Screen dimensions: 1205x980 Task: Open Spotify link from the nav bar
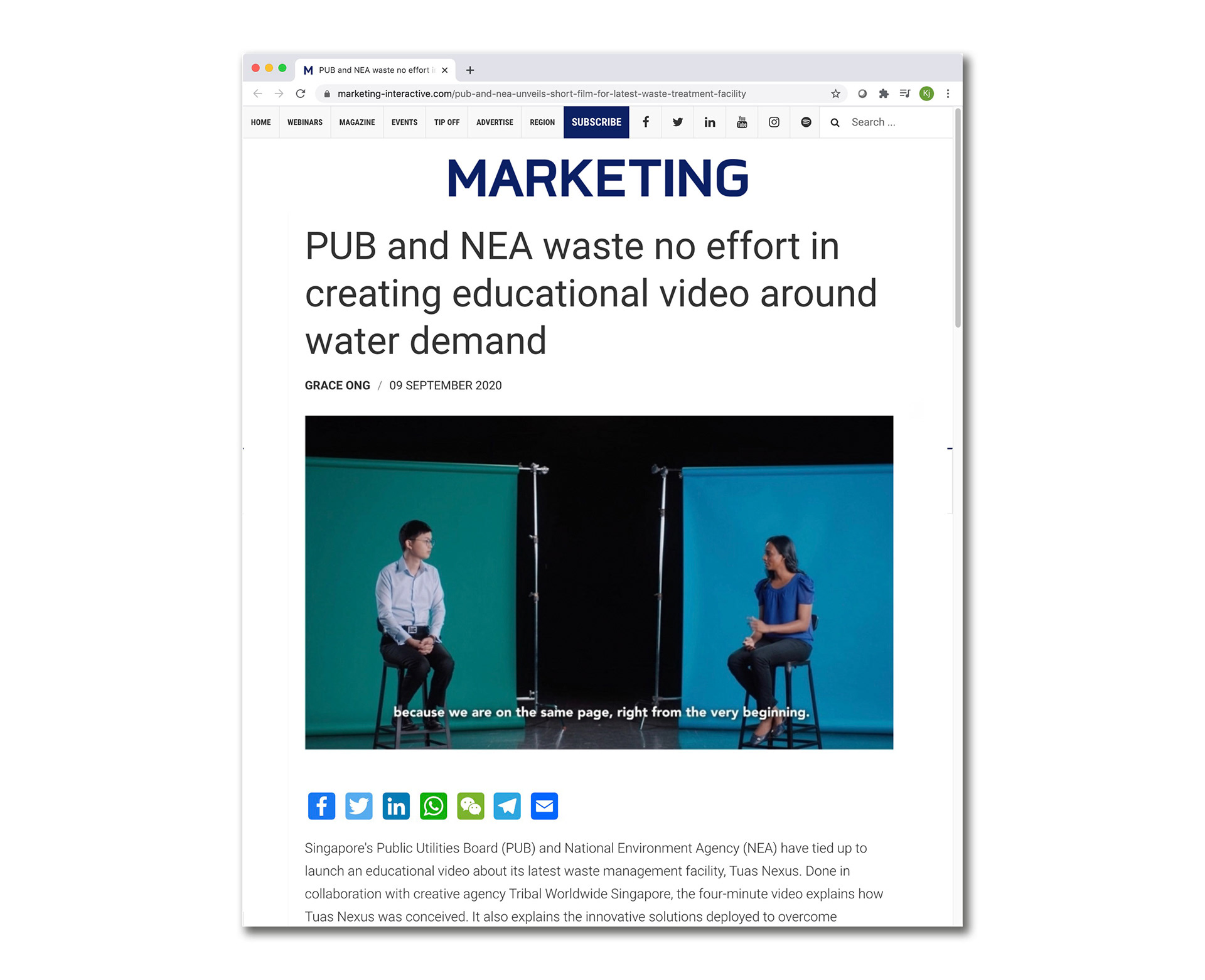[806, 122]
